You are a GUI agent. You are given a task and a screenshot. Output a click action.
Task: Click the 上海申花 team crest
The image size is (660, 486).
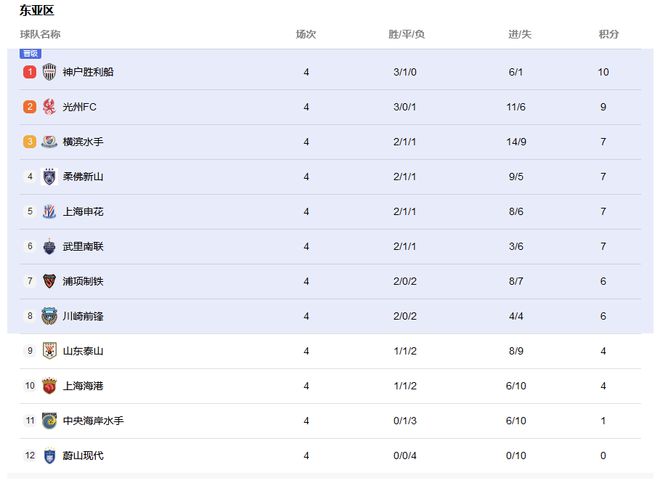click(x=49, y=212)
